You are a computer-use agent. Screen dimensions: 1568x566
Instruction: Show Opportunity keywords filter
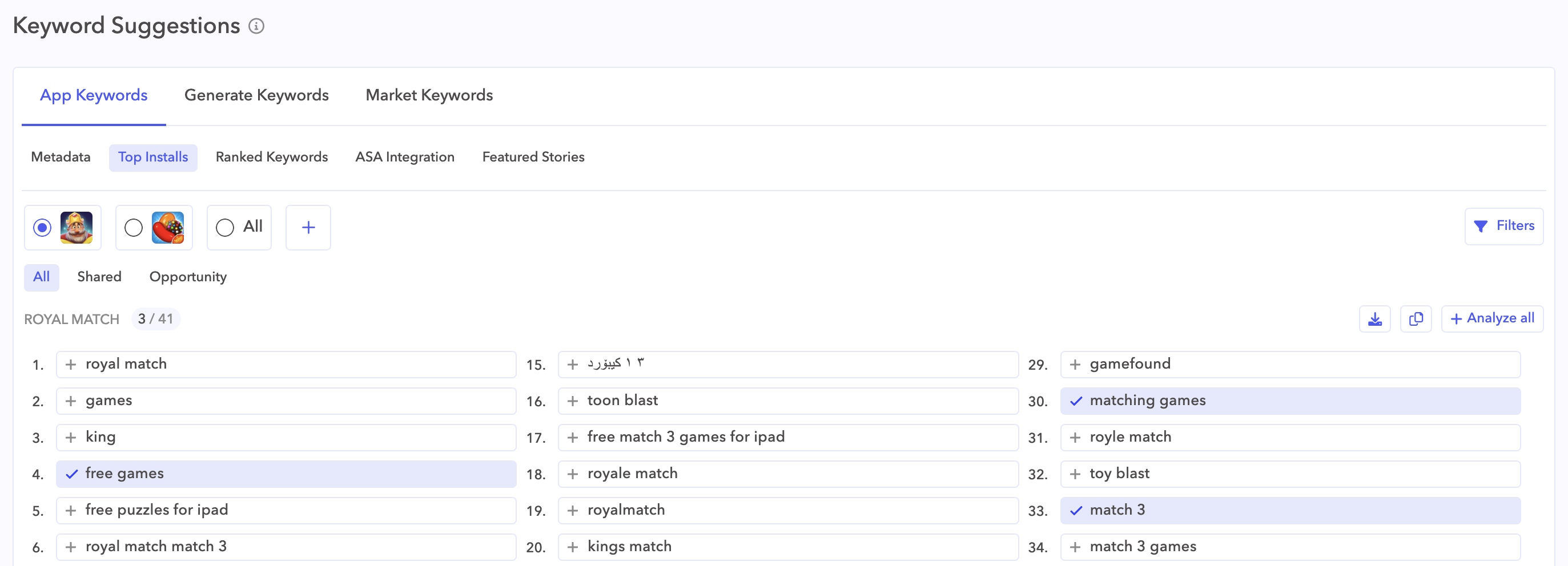[x=187, y=277]
